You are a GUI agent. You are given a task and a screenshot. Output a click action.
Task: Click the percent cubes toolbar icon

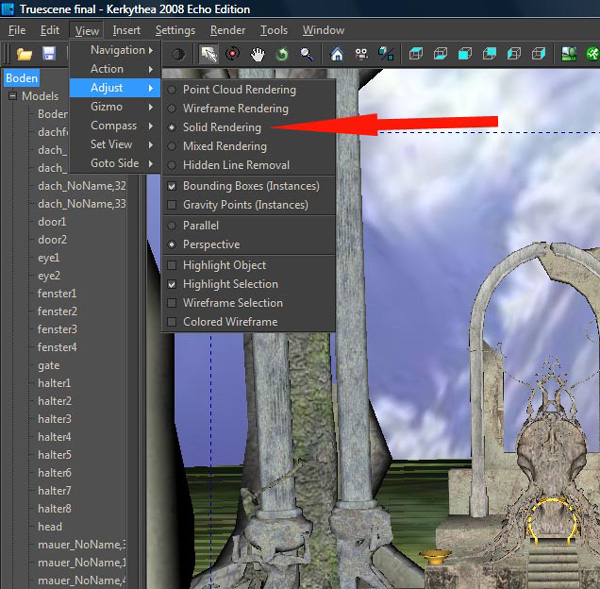[x=386, y=54]
